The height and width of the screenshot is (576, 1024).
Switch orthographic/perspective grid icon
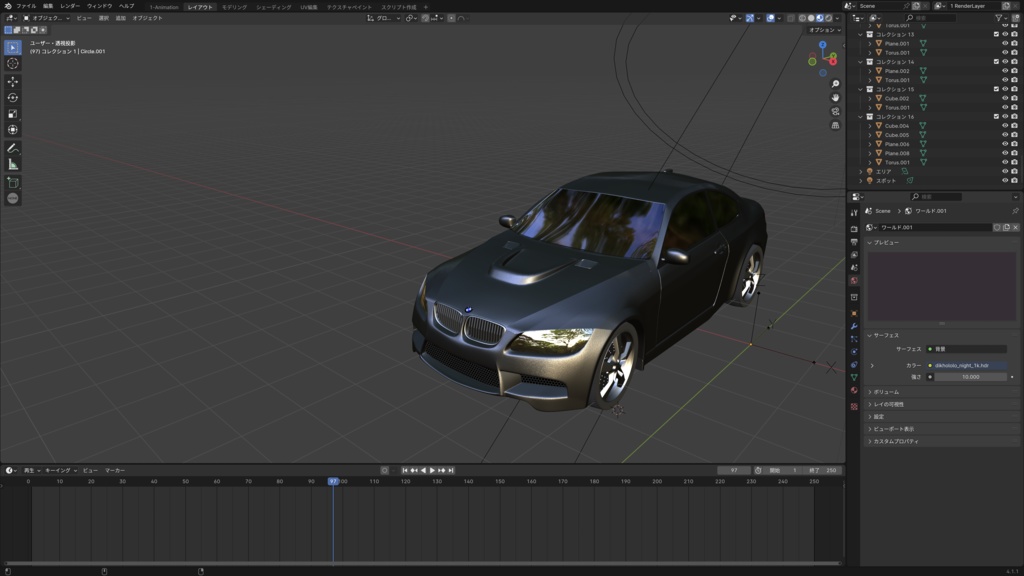(835, 125)
